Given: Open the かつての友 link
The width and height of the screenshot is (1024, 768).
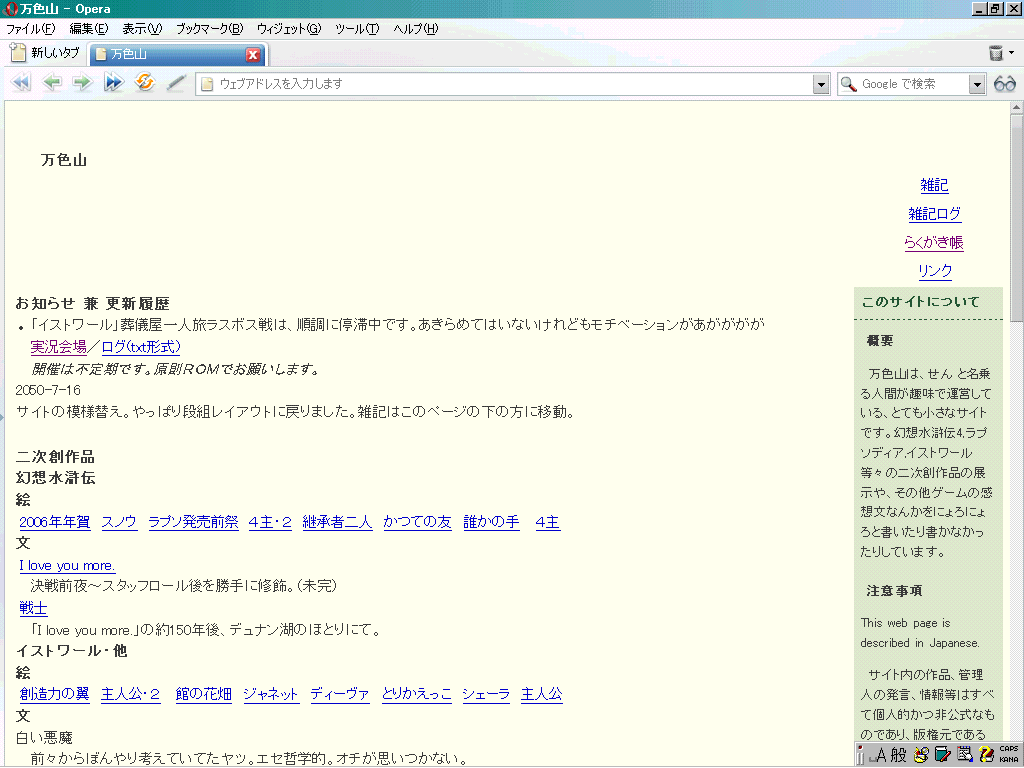Looking at the screenshot, I should (x=417, y=522).
